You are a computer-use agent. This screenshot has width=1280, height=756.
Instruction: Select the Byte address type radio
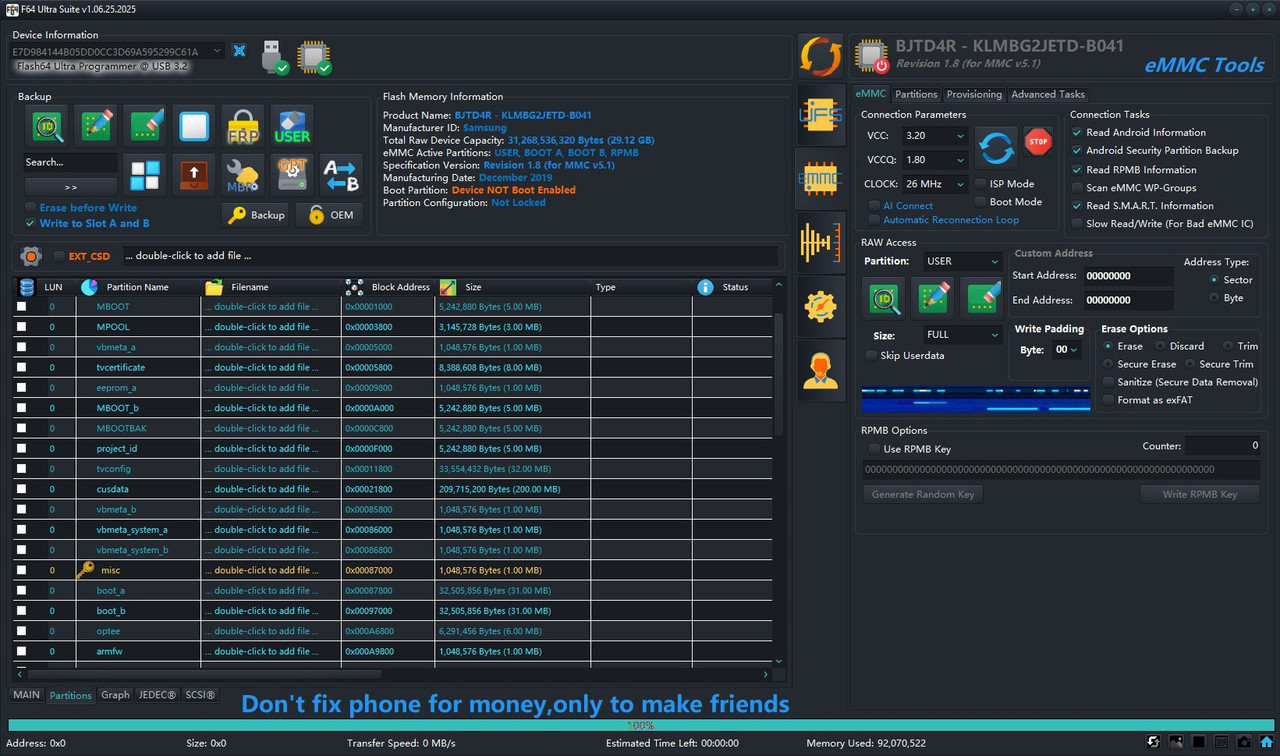click(x=1214, y=298)
